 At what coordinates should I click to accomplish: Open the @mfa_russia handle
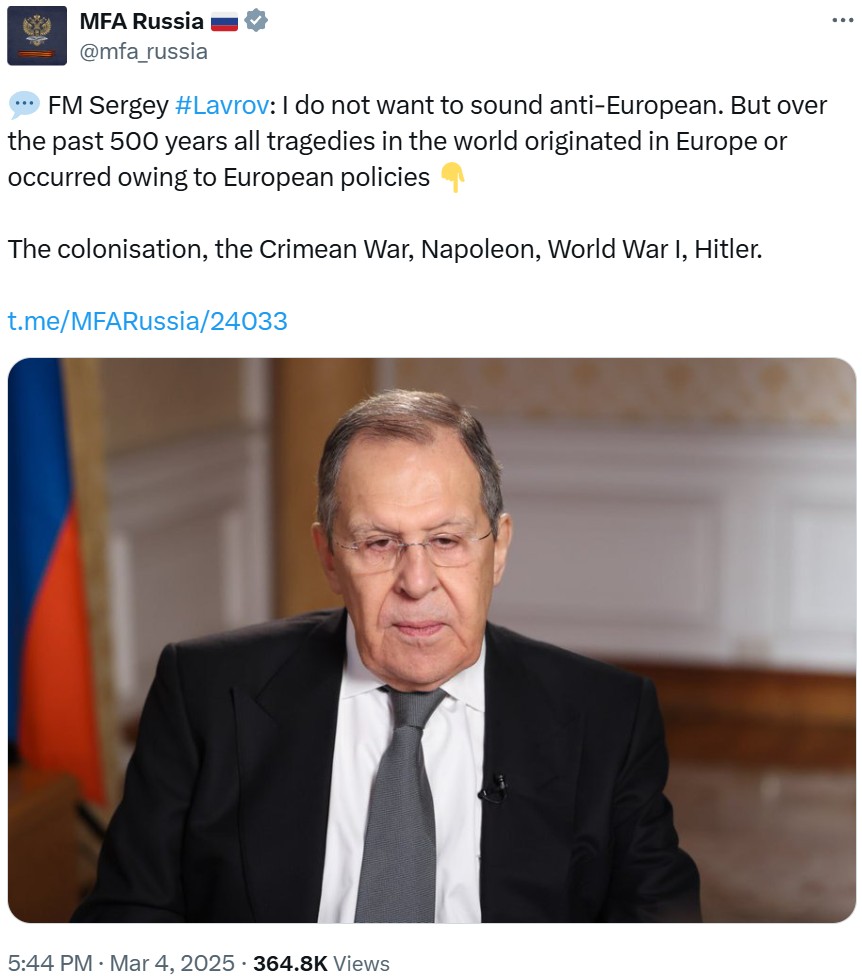144,51
